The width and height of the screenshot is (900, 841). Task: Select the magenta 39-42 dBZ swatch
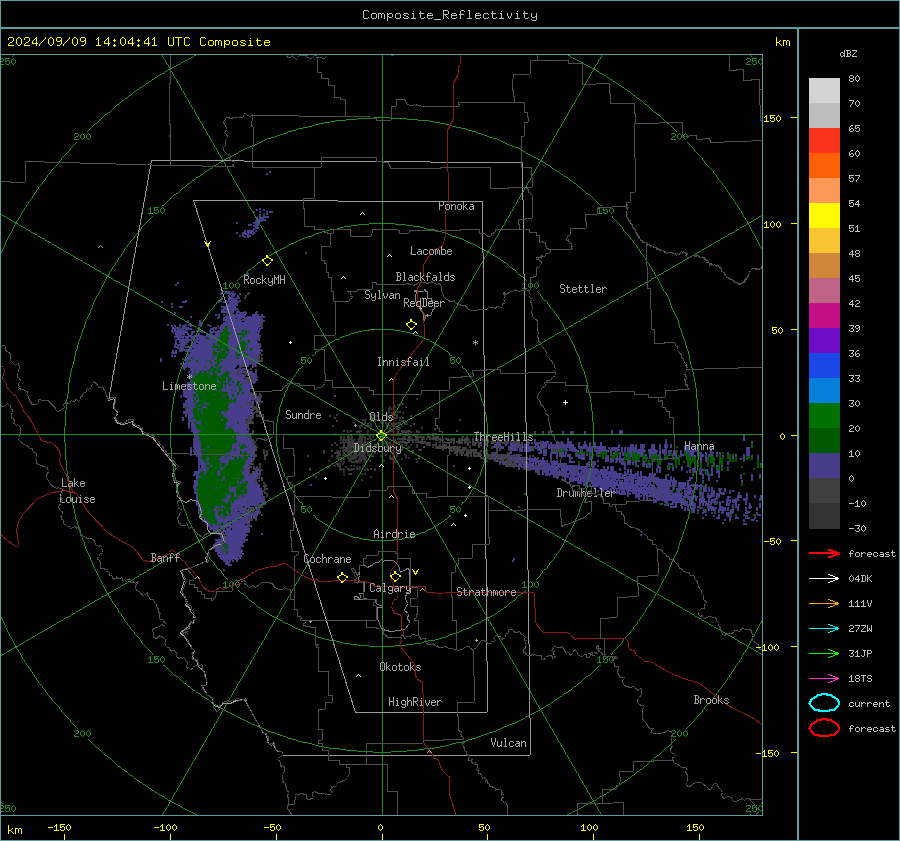click(824, 316)
